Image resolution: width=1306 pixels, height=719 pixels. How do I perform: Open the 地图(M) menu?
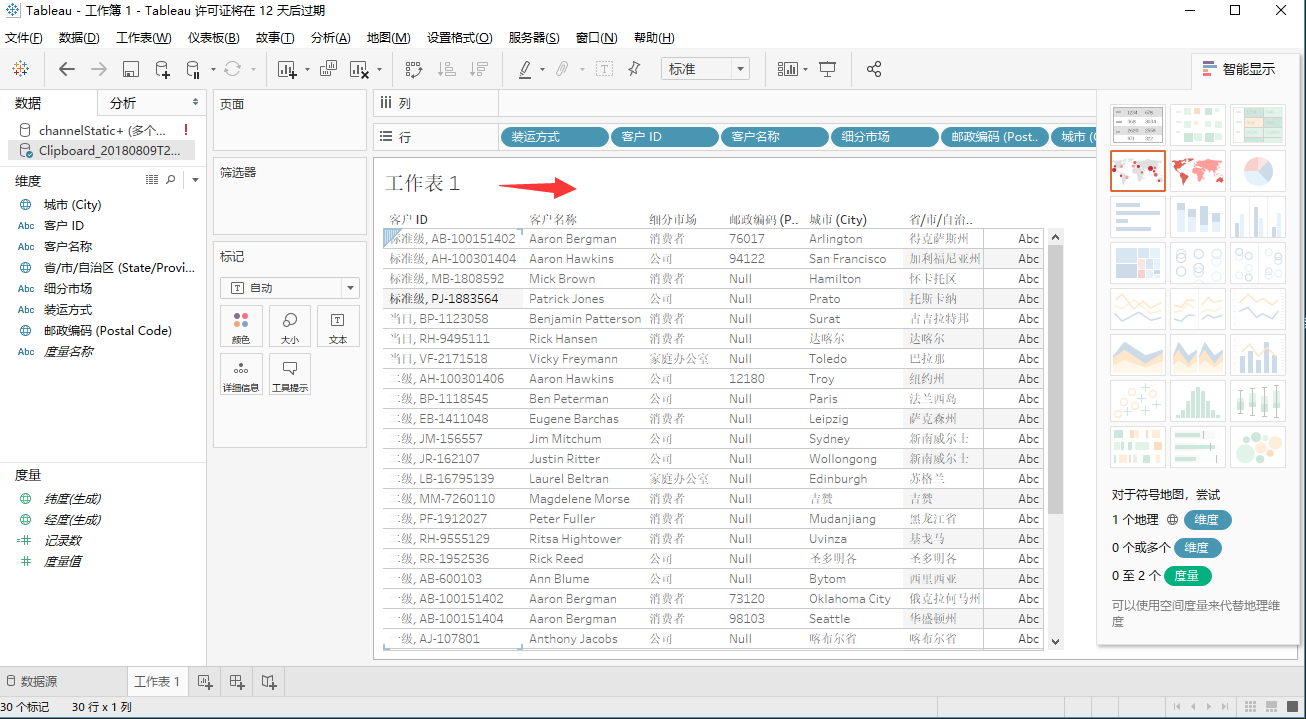click(x=388, y=38)
